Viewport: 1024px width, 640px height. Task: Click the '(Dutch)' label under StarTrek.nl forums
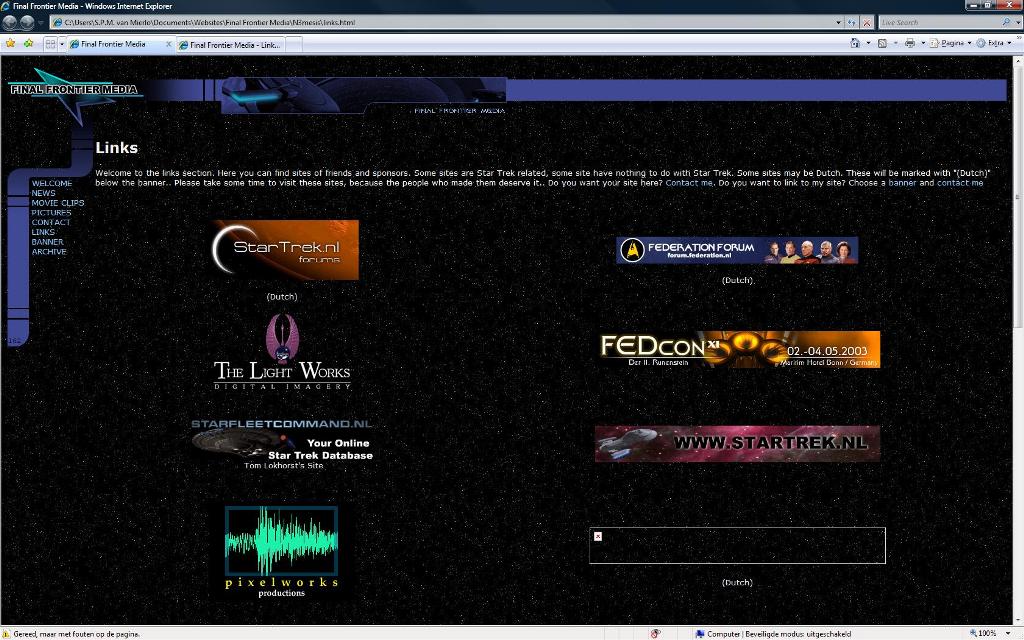pos(282,296)
